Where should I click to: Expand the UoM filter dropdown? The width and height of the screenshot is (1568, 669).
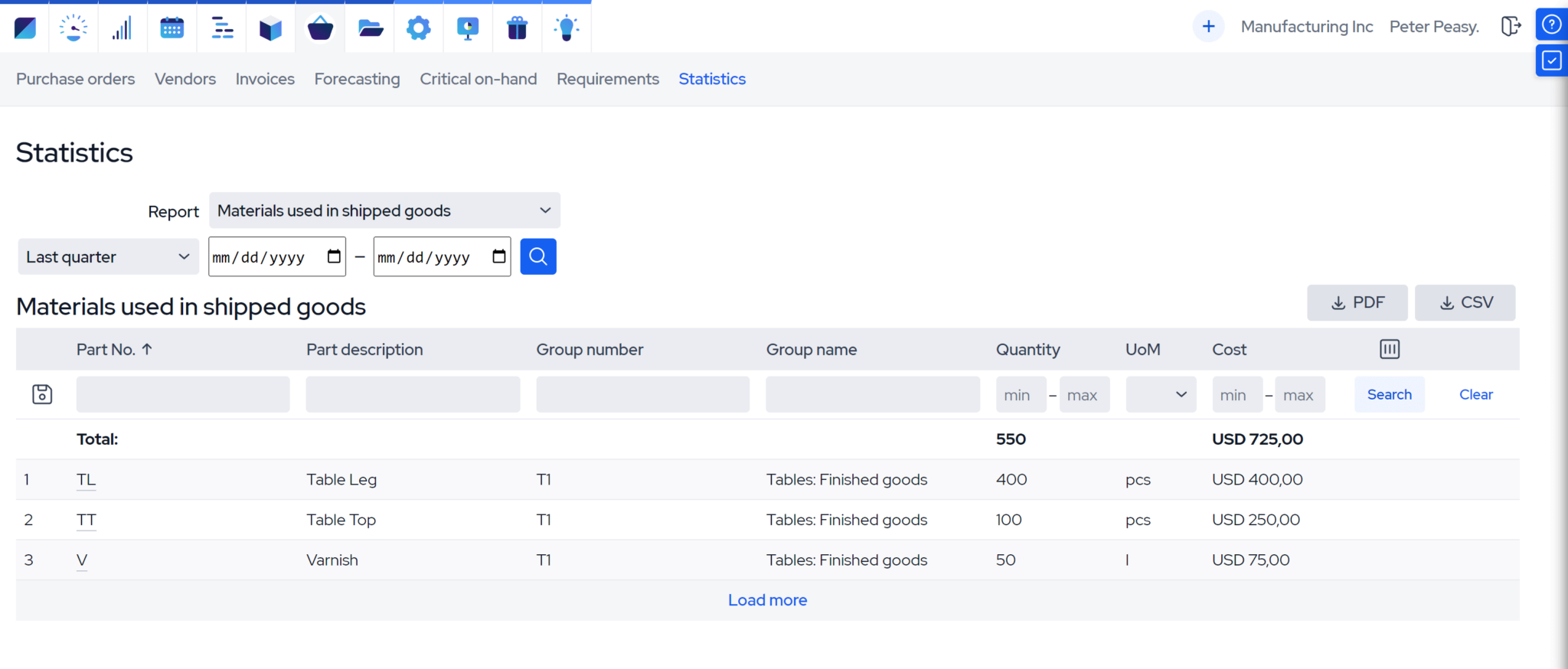coord(1160,395)
